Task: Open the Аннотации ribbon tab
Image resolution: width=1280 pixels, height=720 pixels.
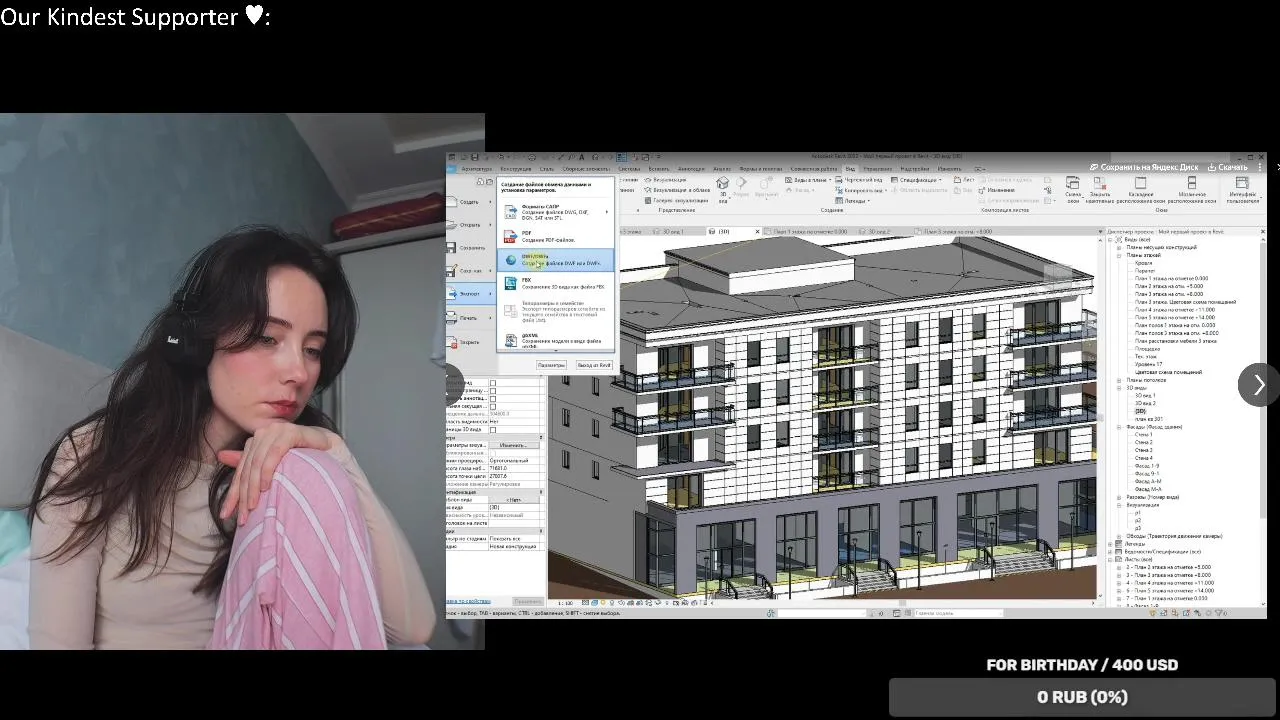Action: (x=691, y=169)
